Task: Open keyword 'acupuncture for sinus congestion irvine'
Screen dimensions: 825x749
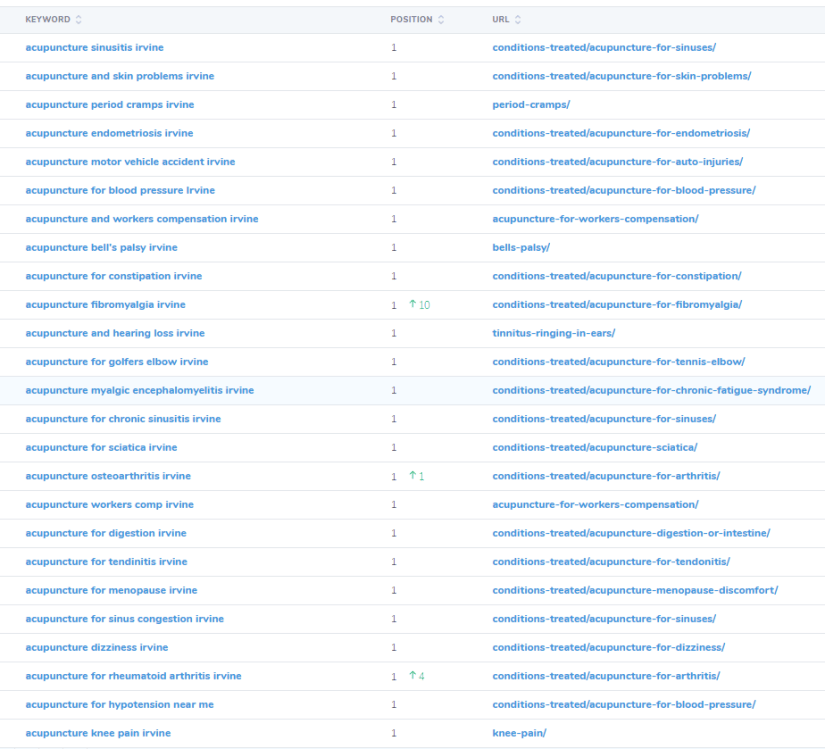Action: click(125, 619)
